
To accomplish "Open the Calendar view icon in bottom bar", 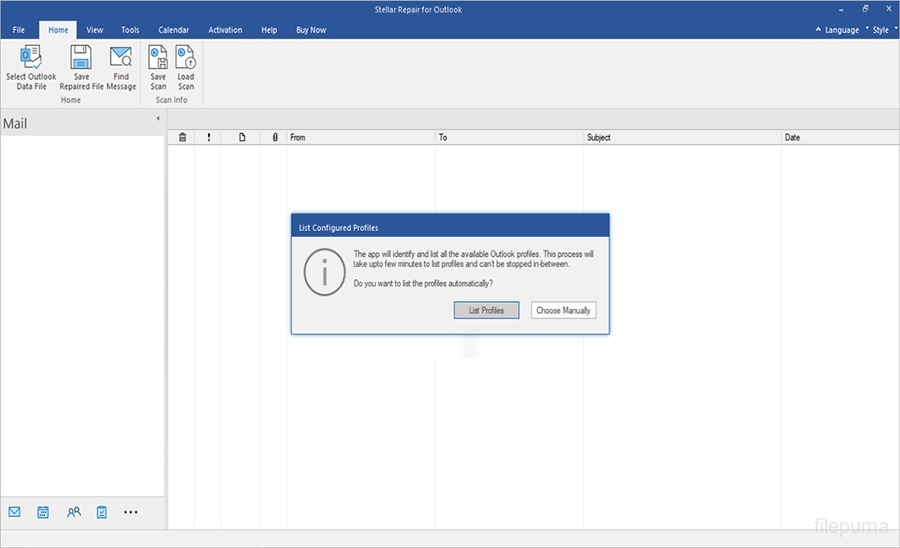I will click(x=43, y=512).
